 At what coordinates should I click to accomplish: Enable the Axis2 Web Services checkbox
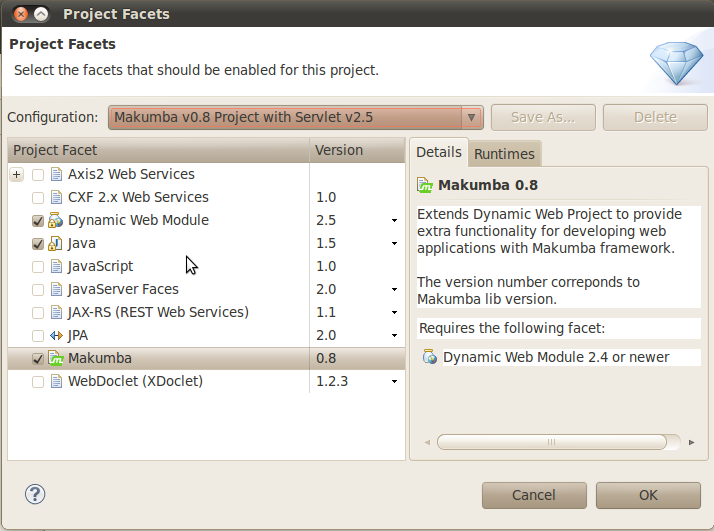[38, 175]
